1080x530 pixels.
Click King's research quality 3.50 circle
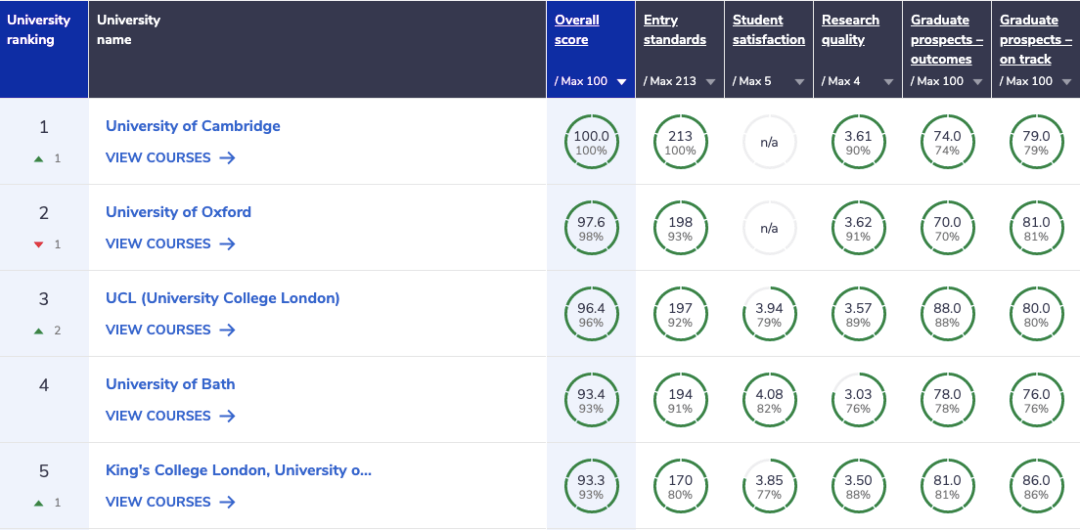[858, 487]
